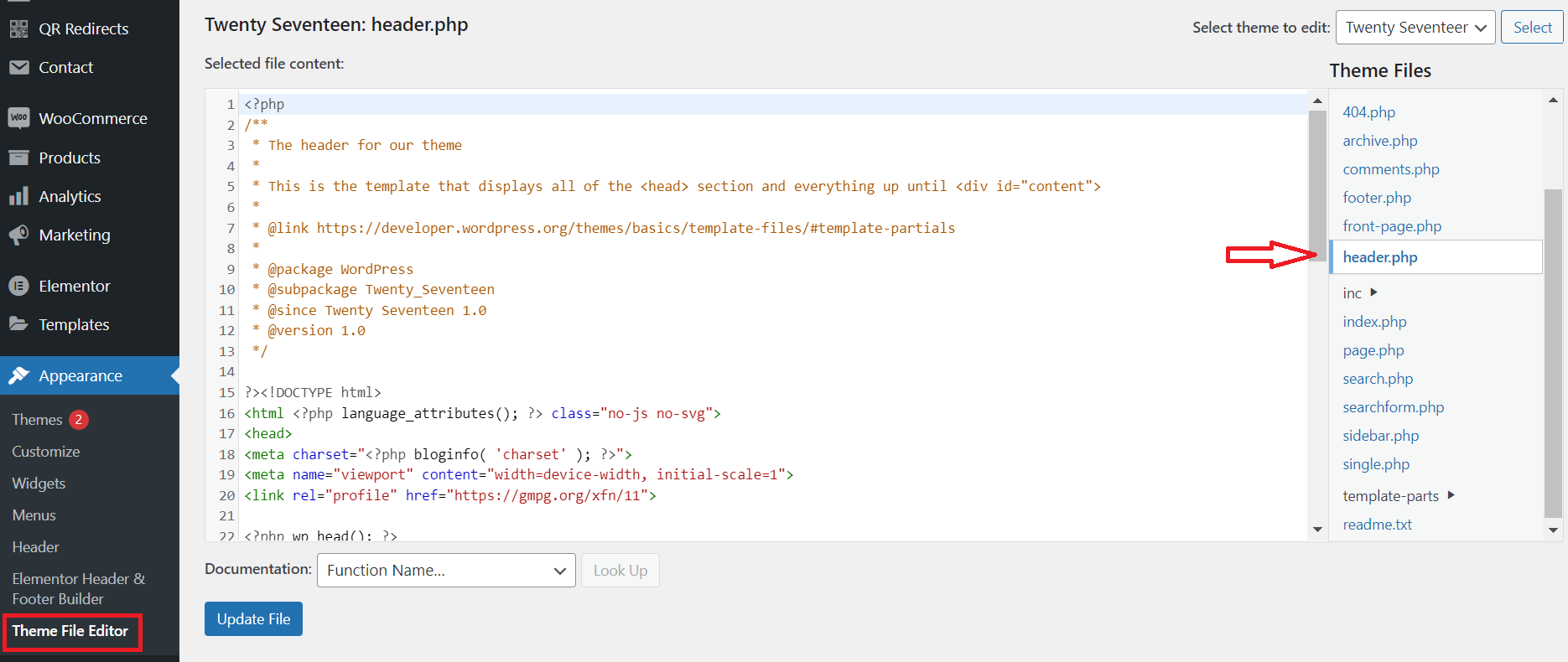Click the code editor scrollbar thumb
The image size is (1568, 662).
click(1317, 186)
